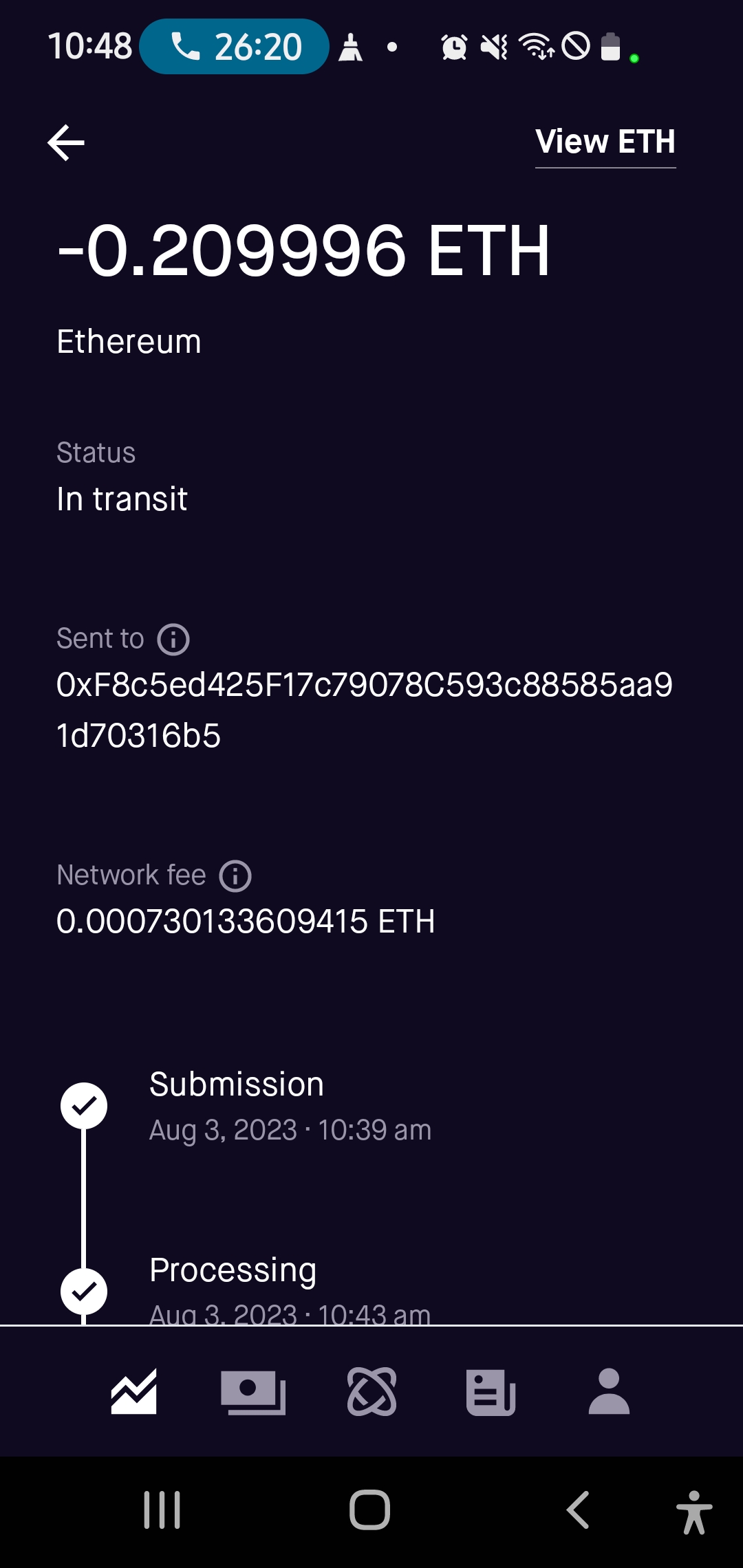
Task: Show Network fee info icon
Action: click(x=235, y=876)
